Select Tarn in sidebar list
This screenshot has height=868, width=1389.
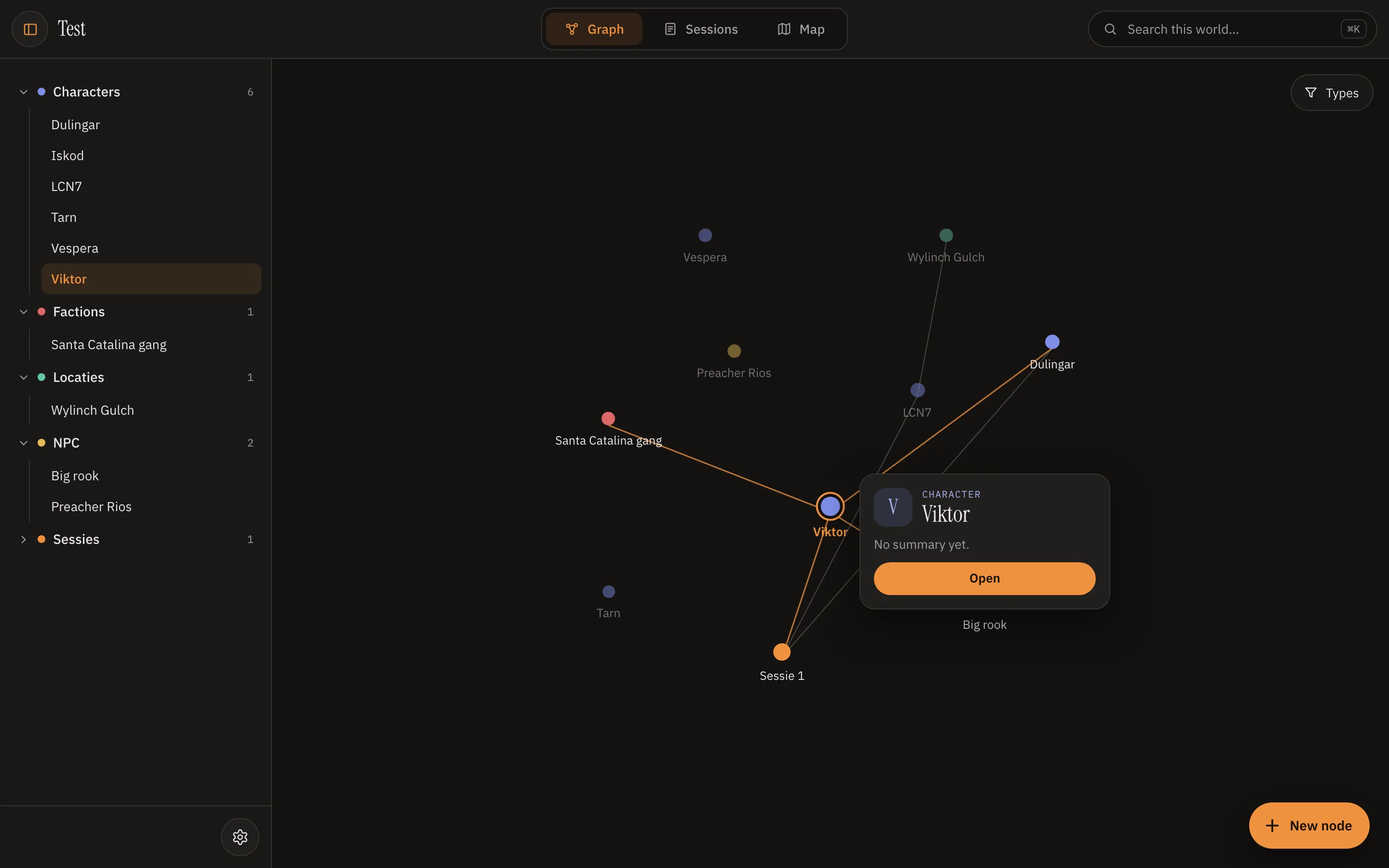151,217
